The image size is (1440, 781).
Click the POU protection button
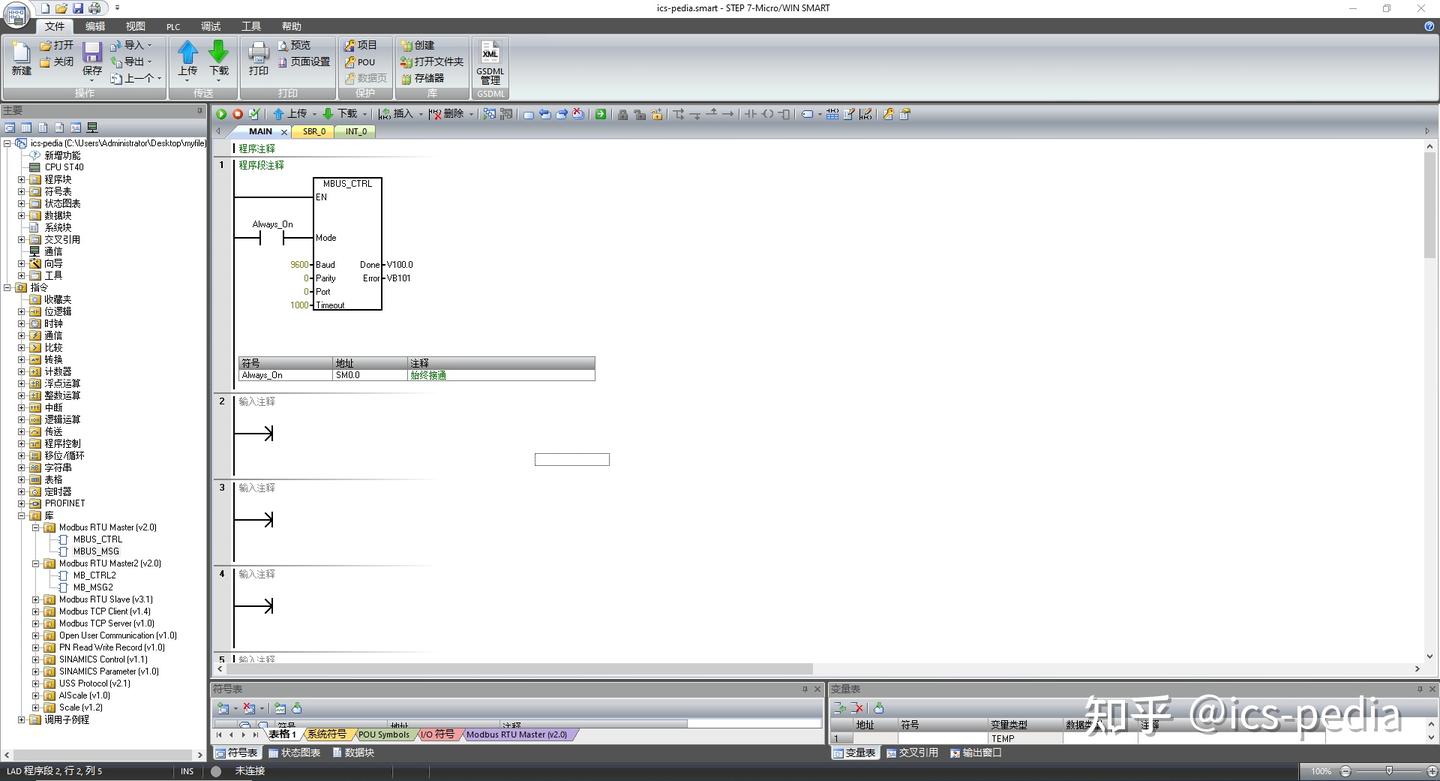[360, 61]
